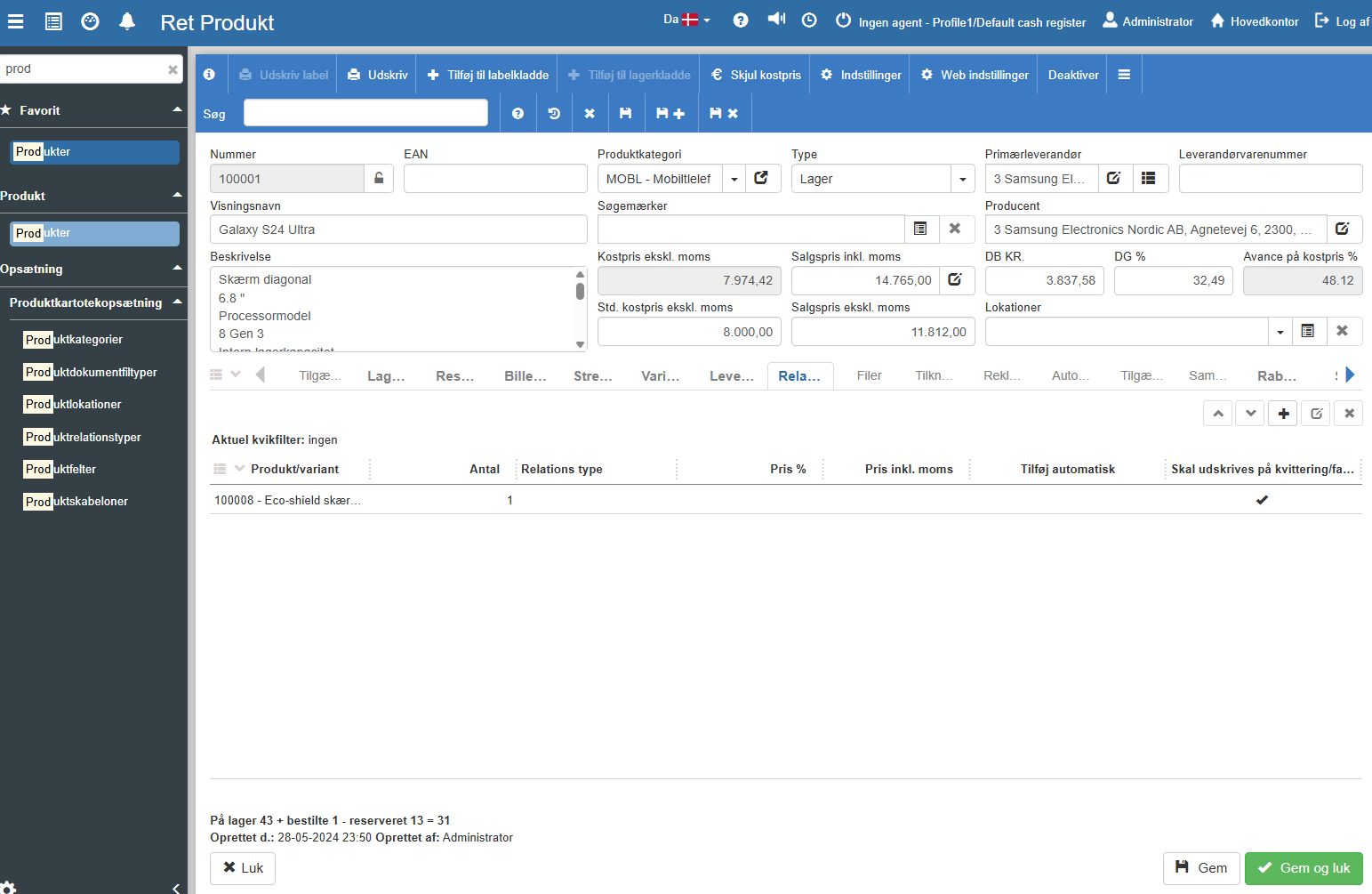
Task: Open the dashboard gauge icon
Action: point(90,21)
